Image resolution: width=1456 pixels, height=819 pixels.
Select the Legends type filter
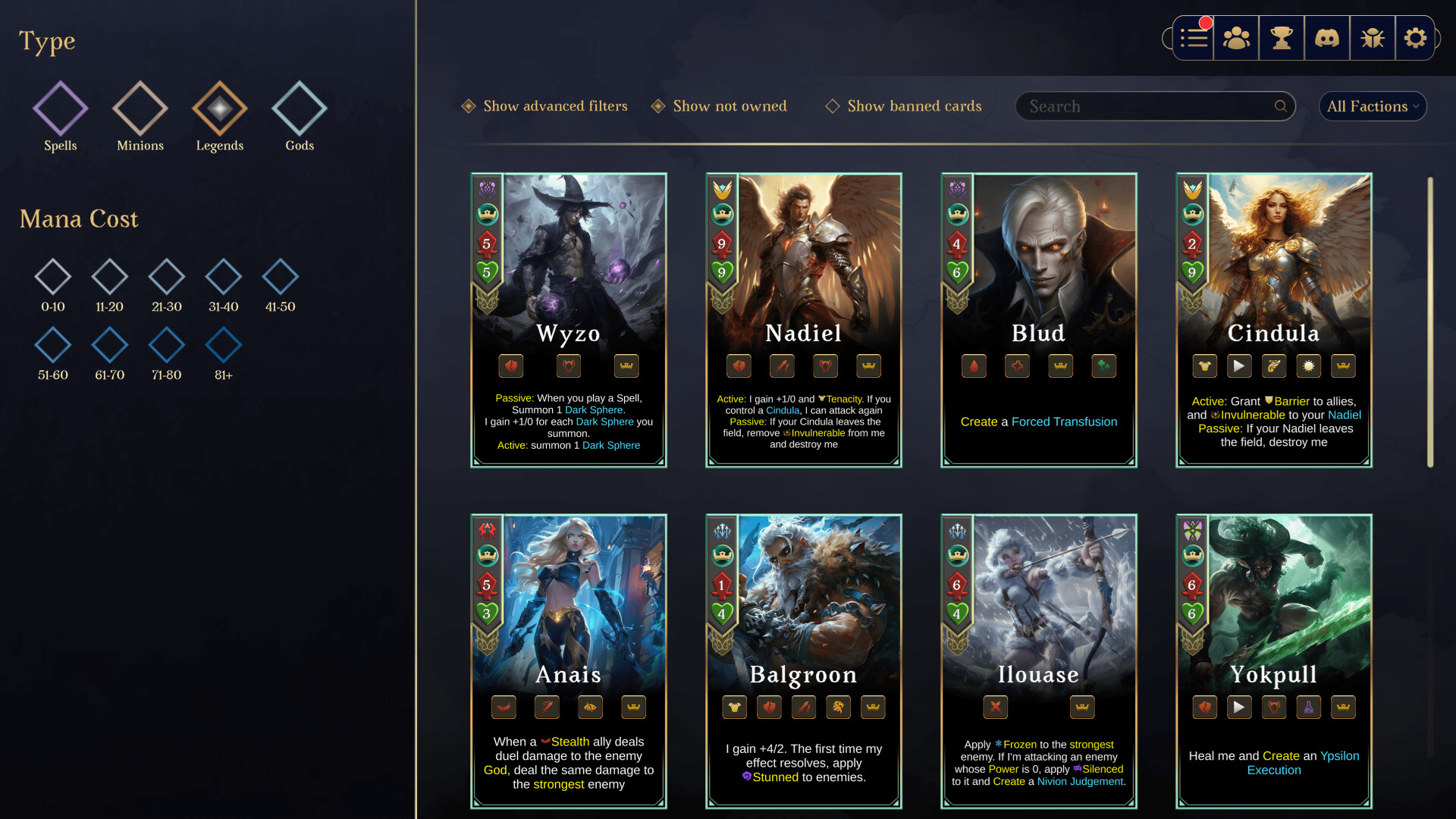(220, 117)
